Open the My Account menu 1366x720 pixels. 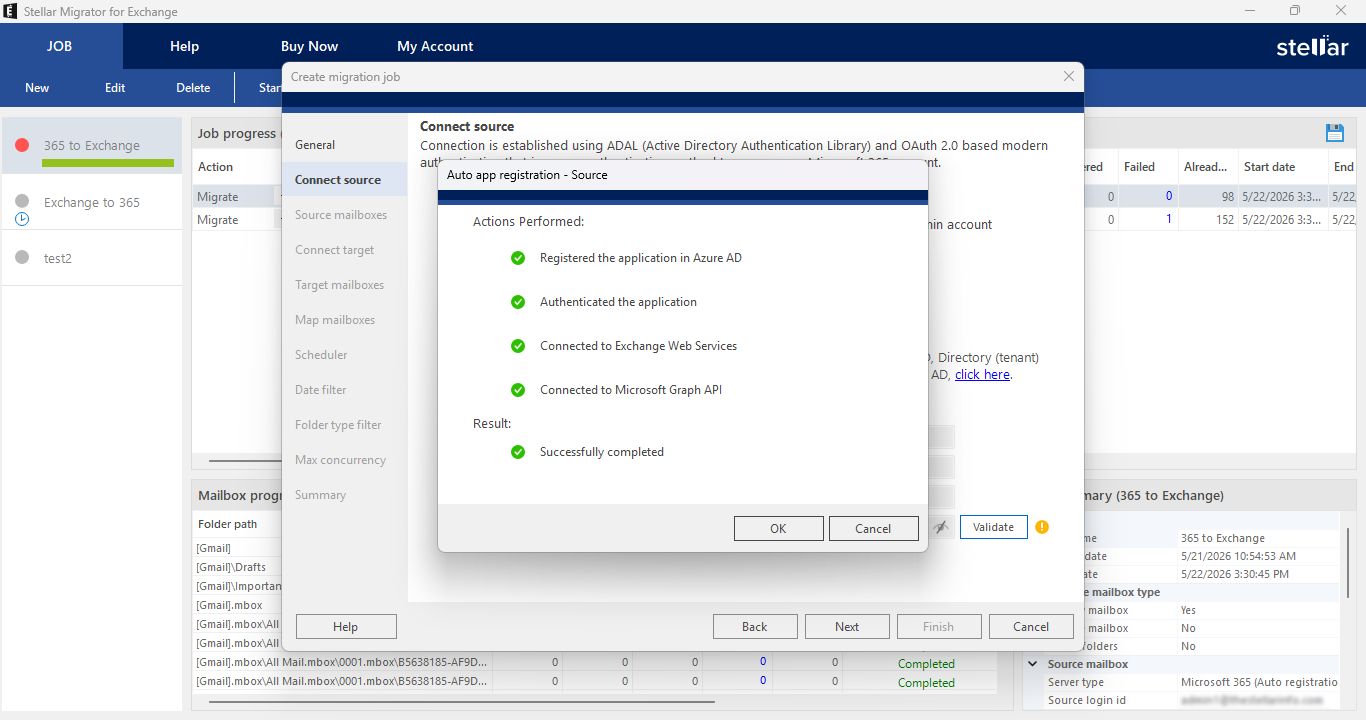(435, 46)
